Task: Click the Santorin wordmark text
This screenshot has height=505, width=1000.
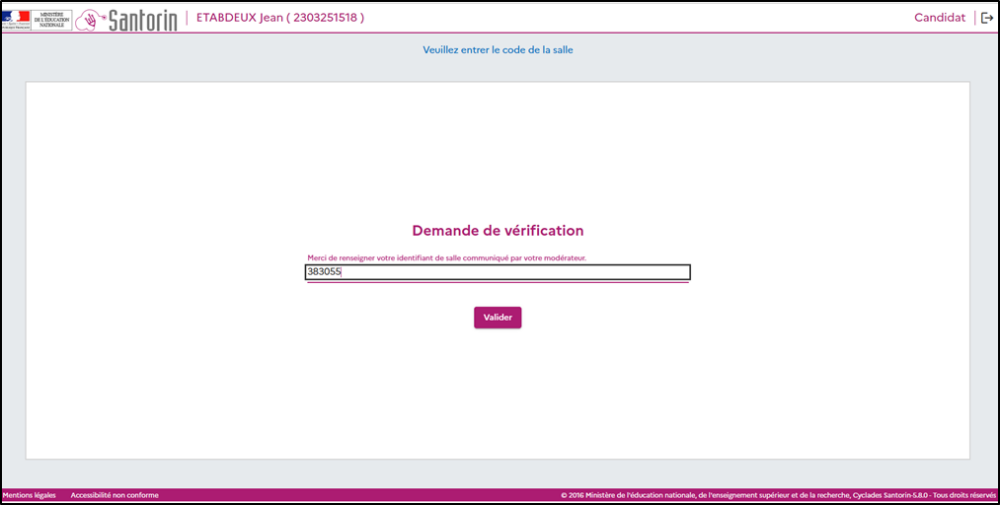Action: pyautogui.click(x=142, y=19)
